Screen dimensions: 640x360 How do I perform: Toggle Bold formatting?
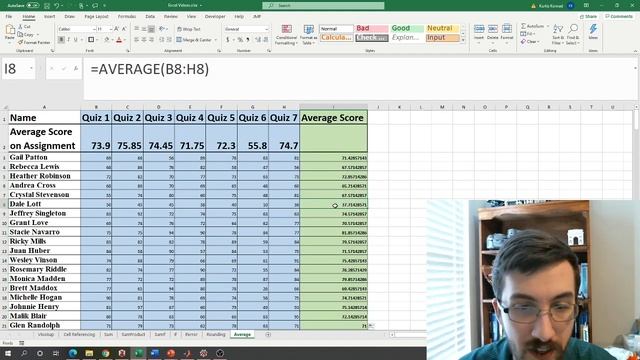tap(61, 40)
